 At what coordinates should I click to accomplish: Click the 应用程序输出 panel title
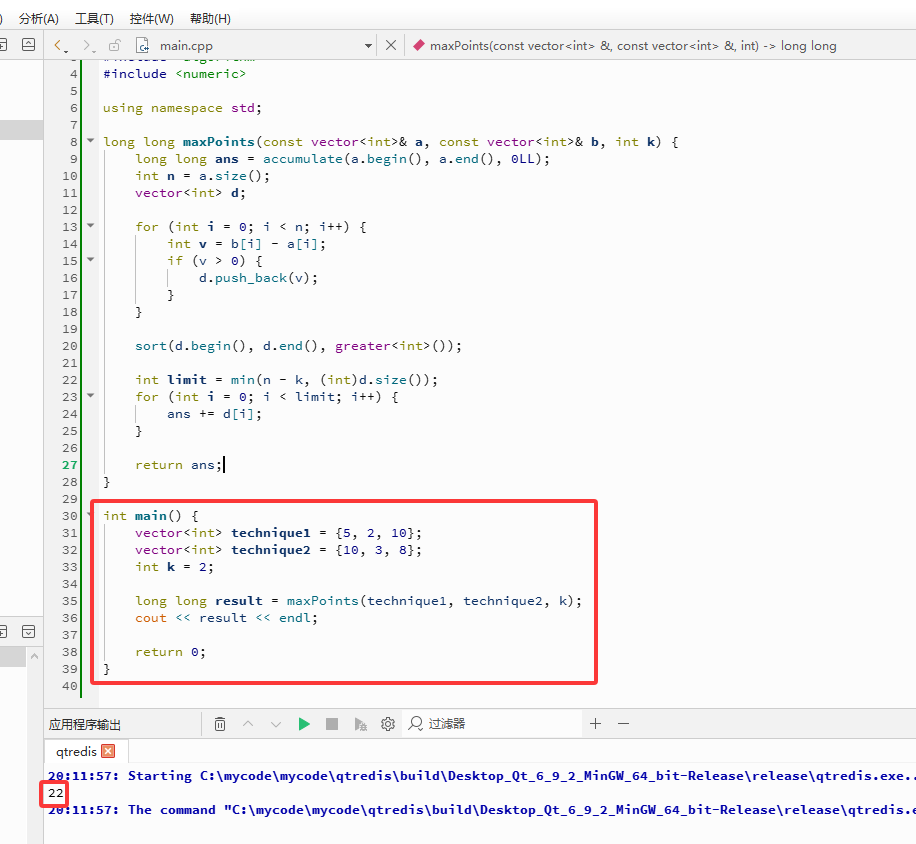85,724
